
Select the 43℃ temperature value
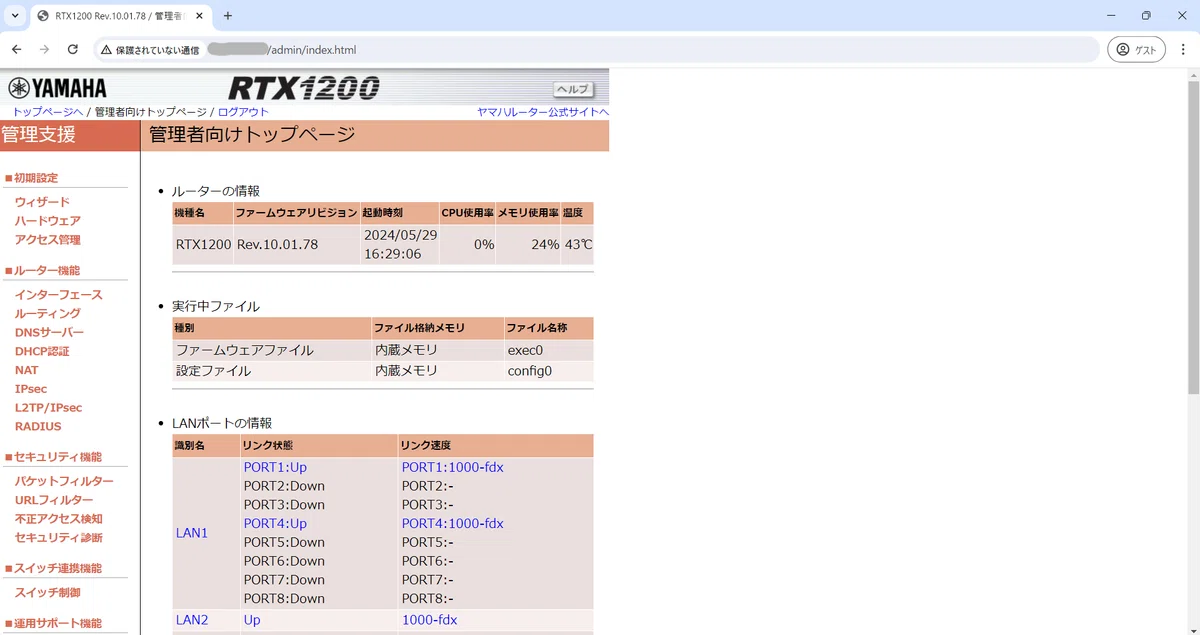(578, 245)
